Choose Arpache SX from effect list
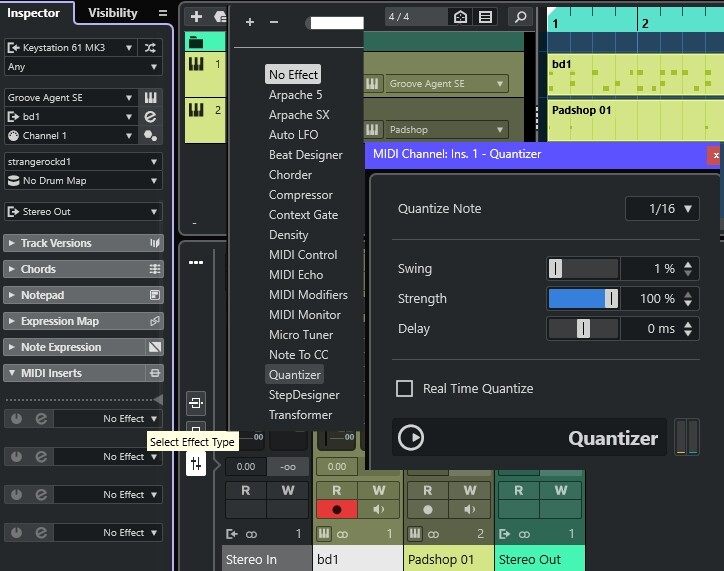The width and height of the screenshot is (724, 571). pyautogui.click(x=299, y=114)
